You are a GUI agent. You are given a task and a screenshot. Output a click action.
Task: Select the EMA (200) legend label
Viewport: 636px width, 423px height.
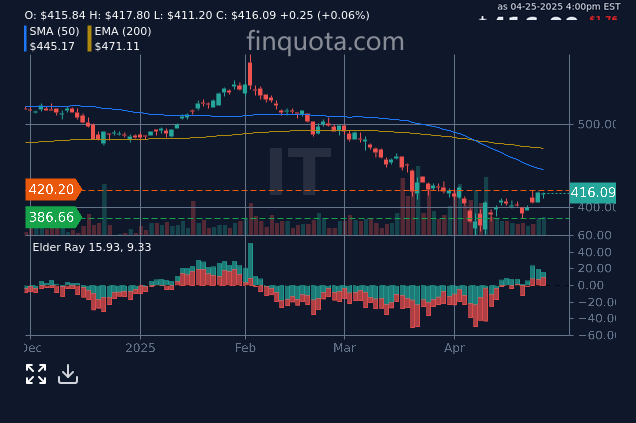123,31
